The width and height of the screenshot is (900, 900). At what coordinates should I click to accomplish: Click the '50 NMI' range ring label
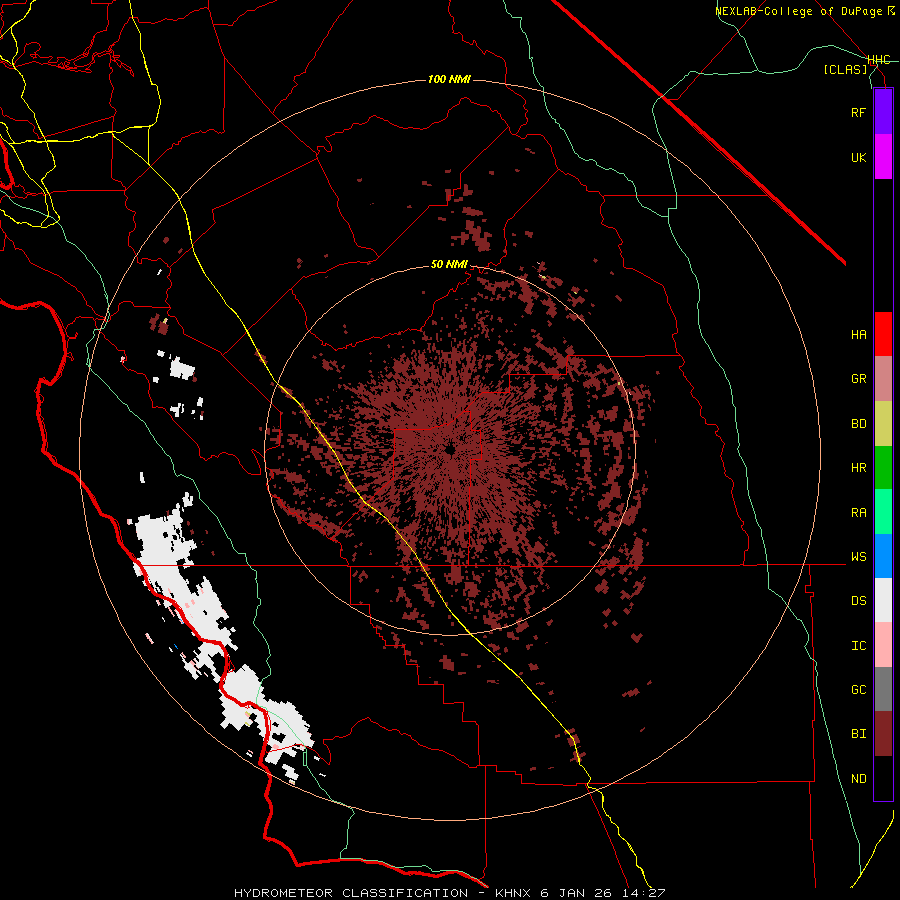click(449, 264)
